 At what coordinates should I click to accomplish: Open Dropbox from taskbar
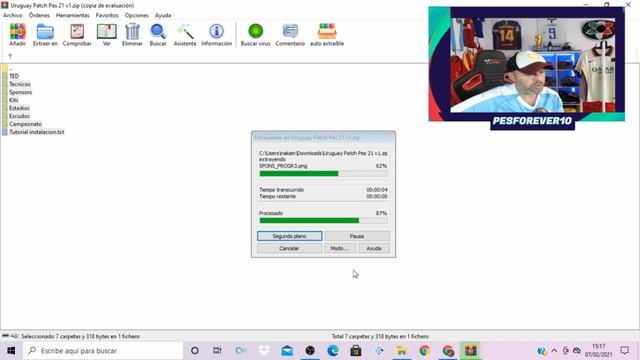(264, 351)
